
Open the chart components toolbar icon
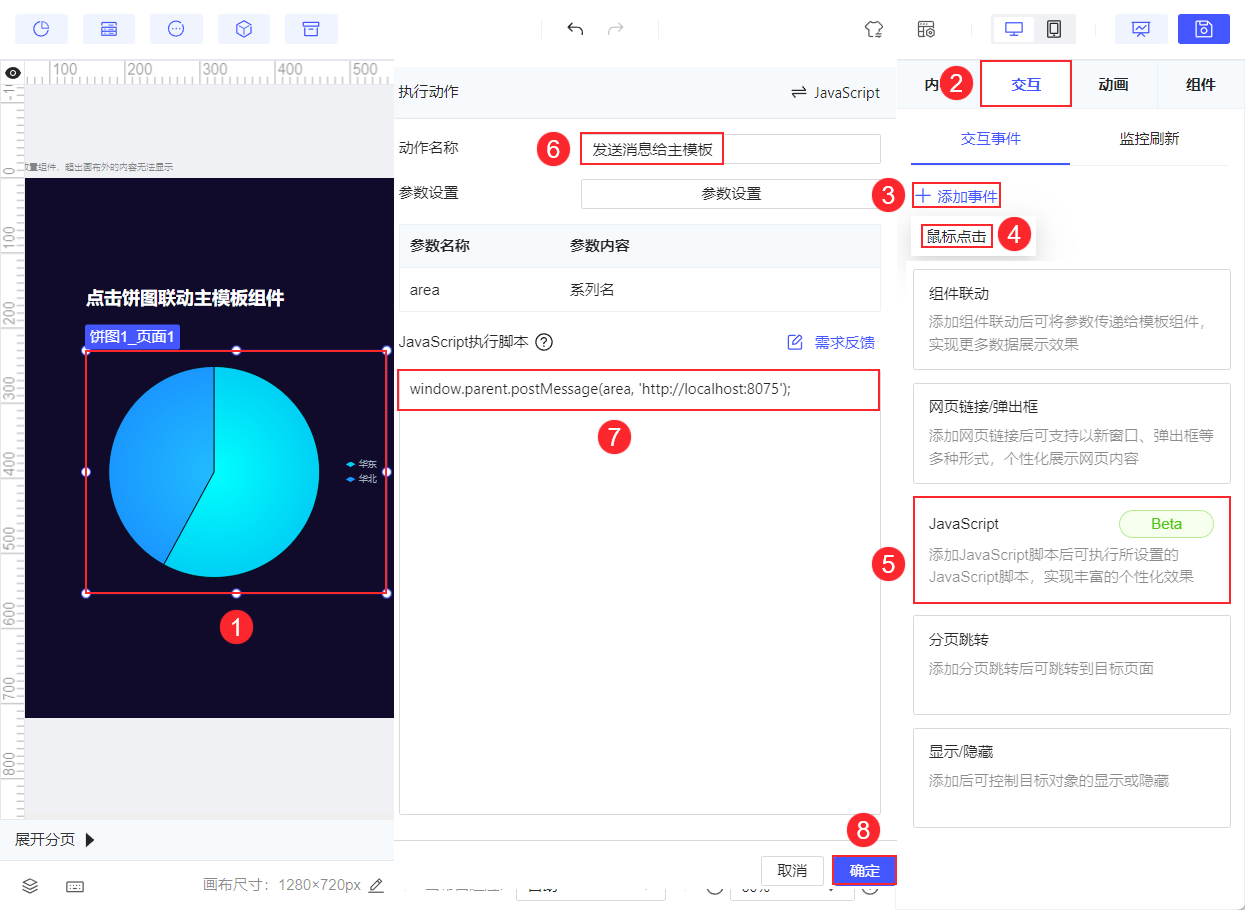[x=41, y=29]
